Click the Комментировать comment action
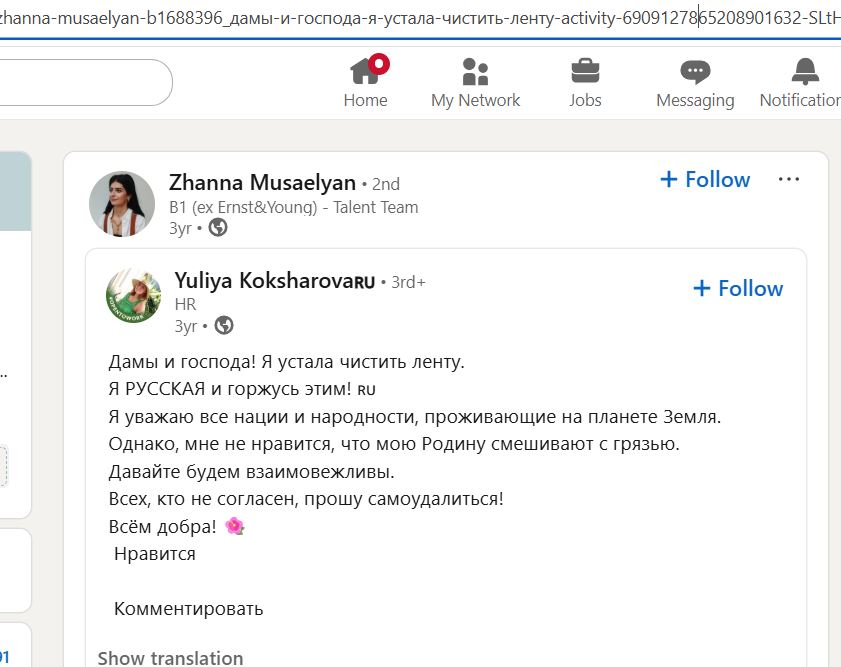Screen dimensions: 841x667 pyautogui.click(x=189, y=608)
